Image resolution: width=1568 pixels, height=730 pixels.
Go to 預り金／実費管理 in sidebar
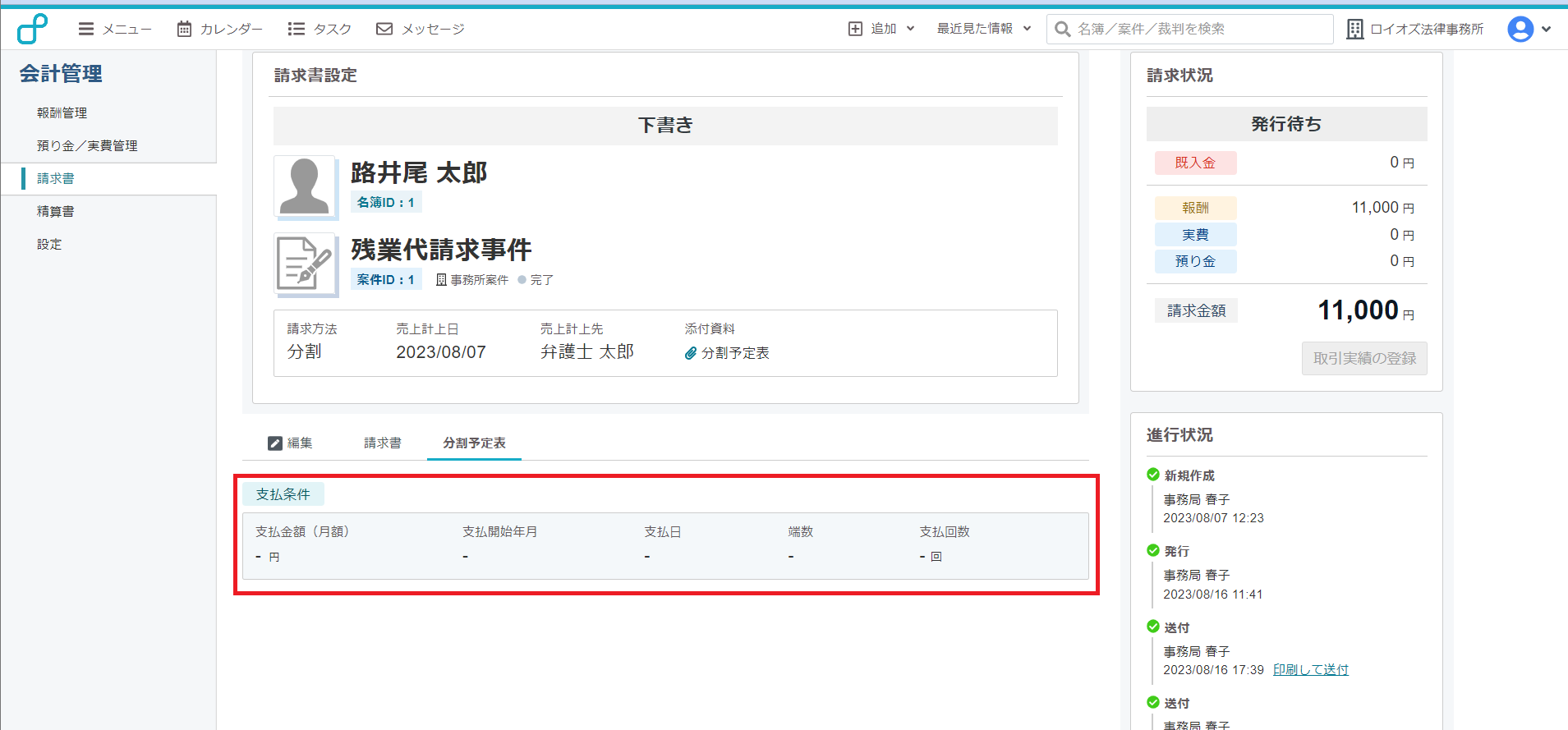click(x=87, y=145)
